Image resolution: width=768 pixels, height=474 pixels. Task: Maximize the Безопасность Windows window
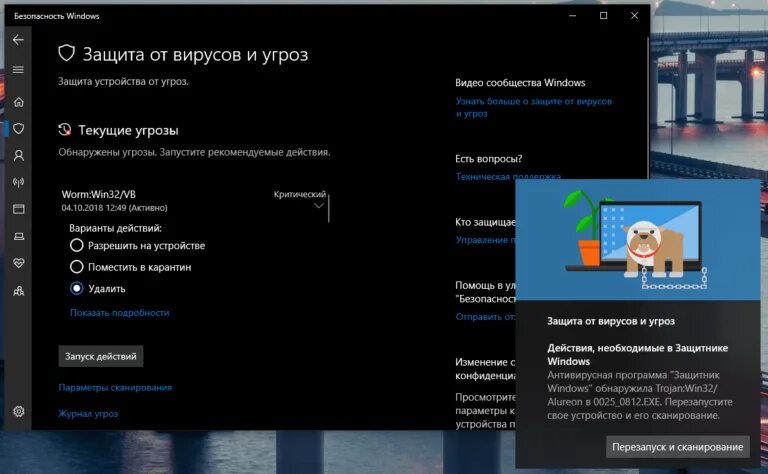pyautogui.click(x=603, y=16)
